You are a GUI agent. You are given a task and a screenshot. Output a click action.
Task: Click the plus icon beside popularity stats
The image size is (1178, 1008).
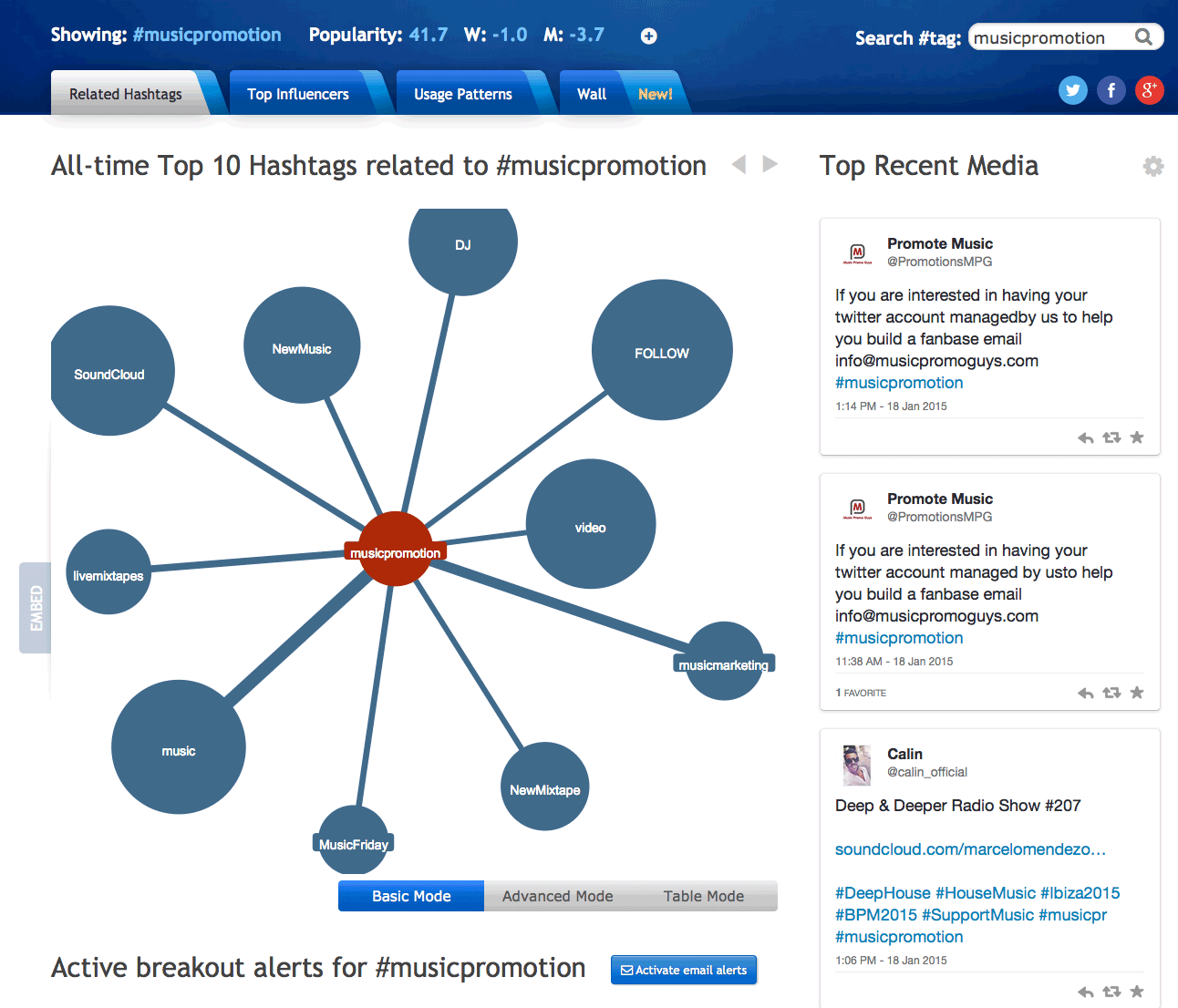click(648, 36)
